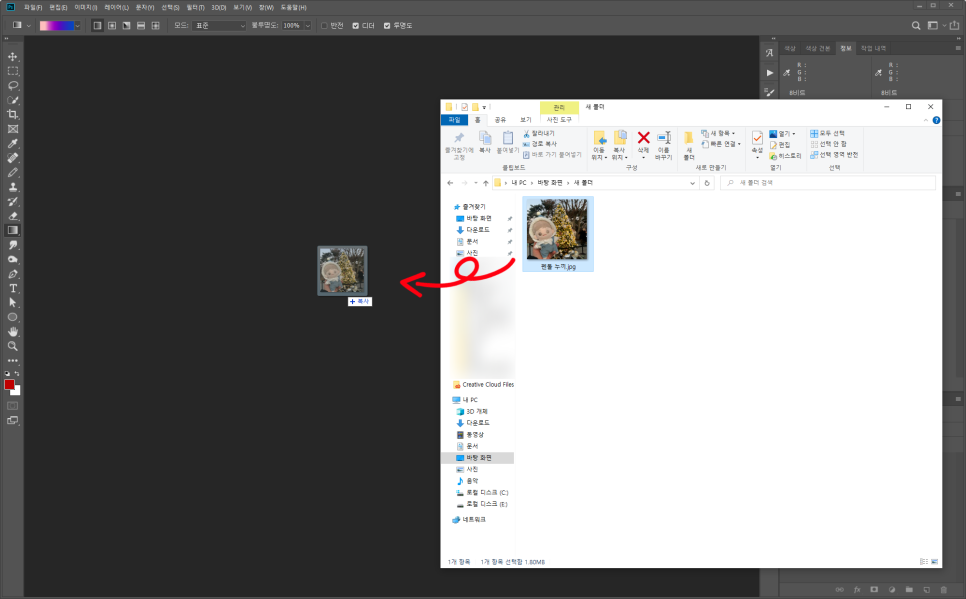Select the Move tool in Photoshop toolbar
The height and width of the screenshot is (599, 966).
click(x=13, y=57)
